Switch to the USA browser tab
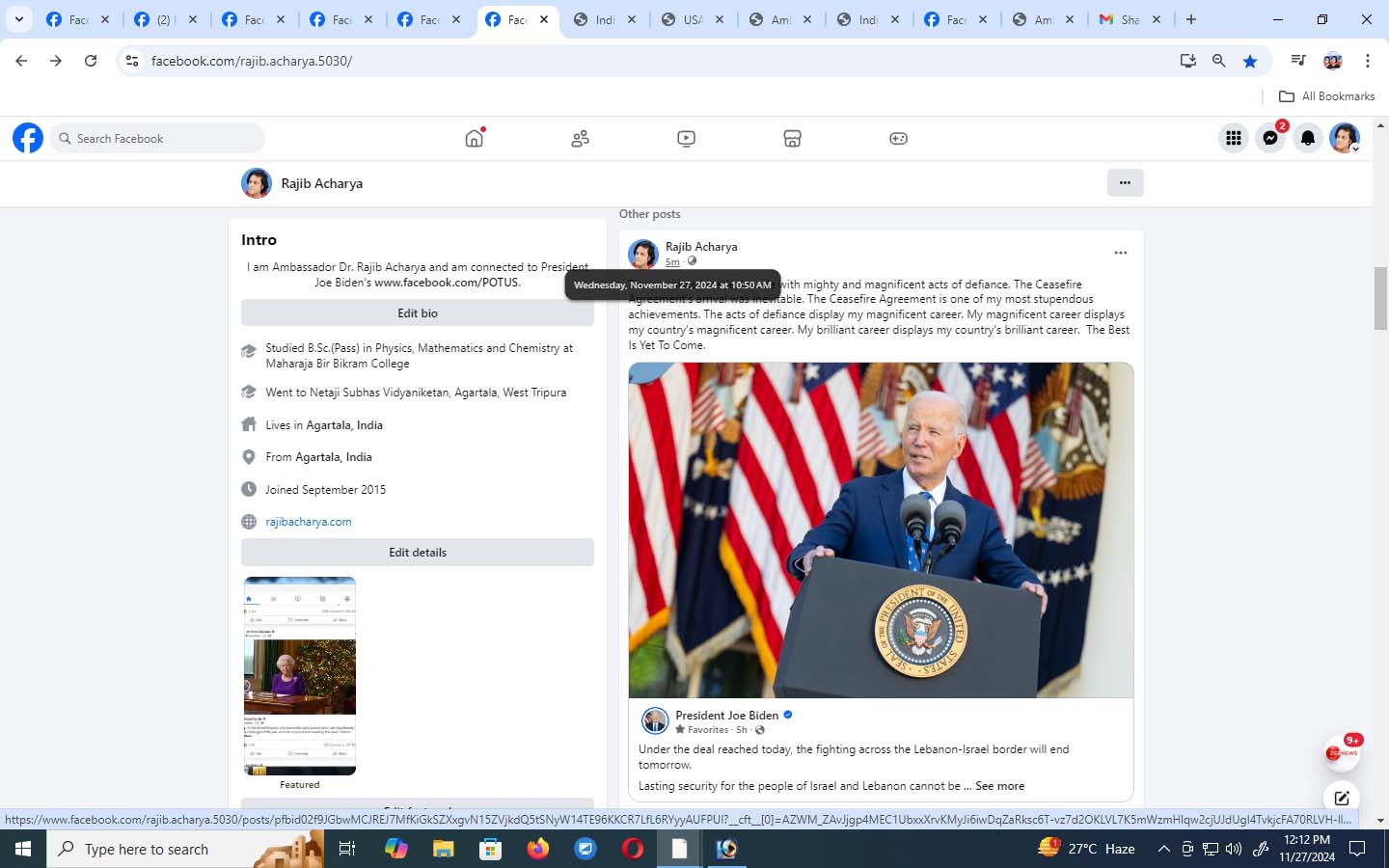1389x868 pixels. tap(694, 19)
